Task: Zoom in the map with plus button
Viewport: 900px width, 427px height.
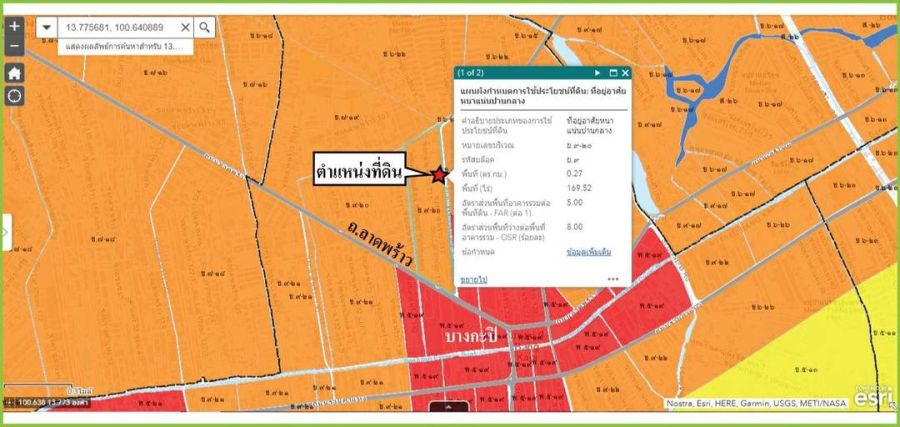Action: click(15, 27)
